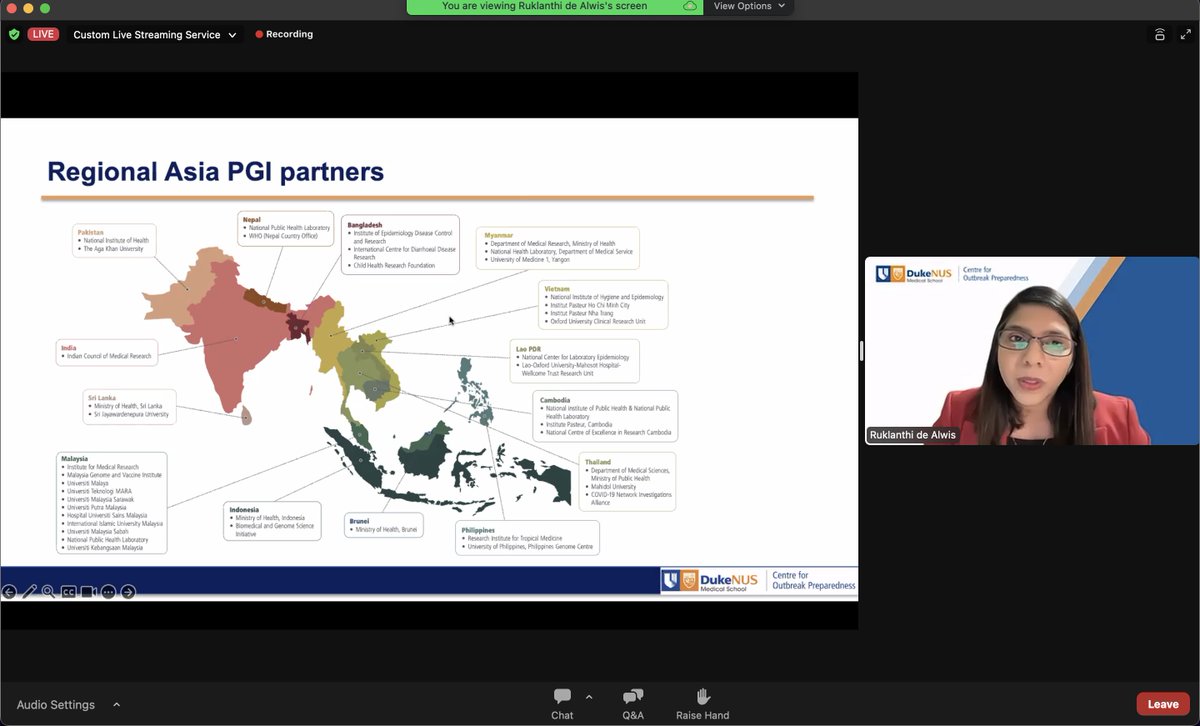
Task: Go to next slide arrow
Action: pyautogui.click(x=128, y=592)
